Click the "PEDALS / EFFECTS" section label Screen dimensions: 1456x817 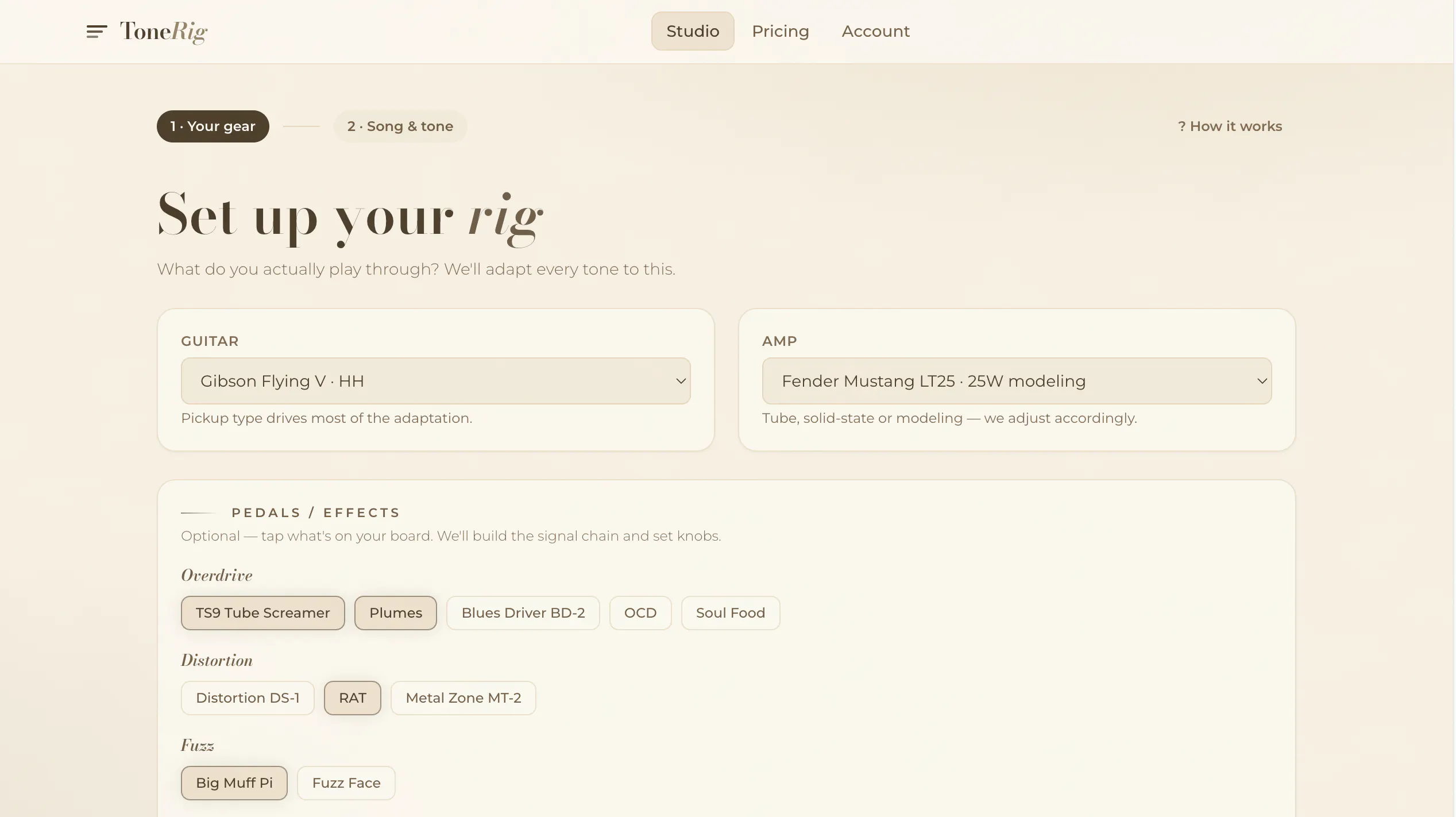tap(315, 512)
